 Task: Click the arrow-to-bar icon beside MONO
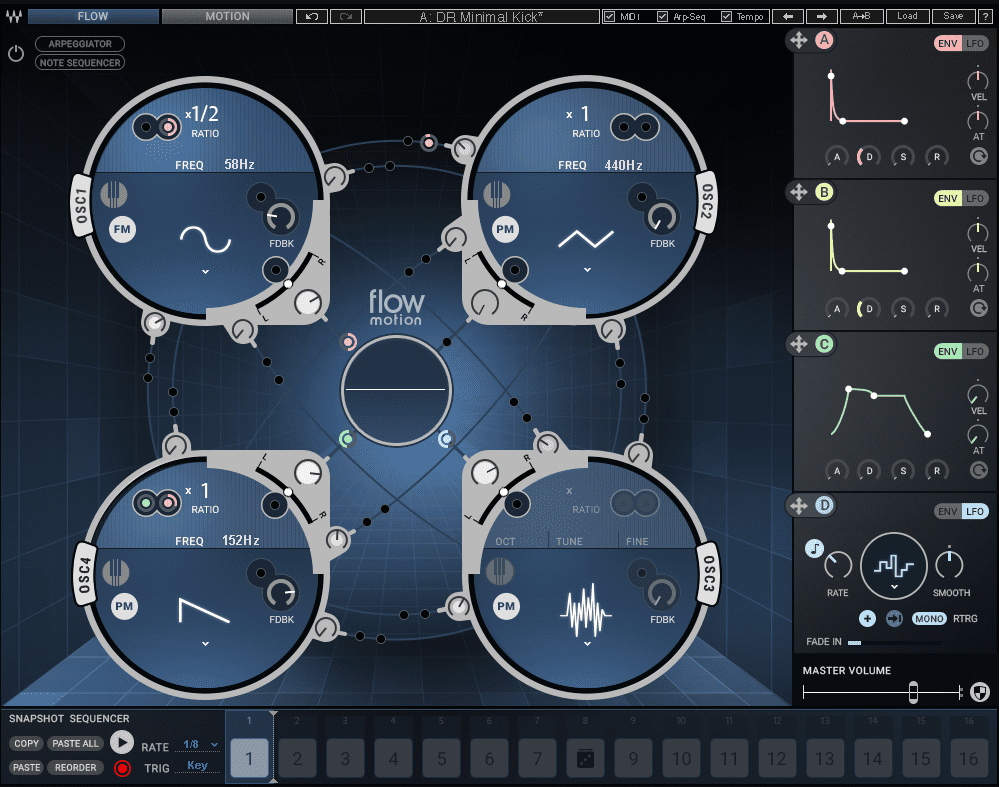pos(894,619)
